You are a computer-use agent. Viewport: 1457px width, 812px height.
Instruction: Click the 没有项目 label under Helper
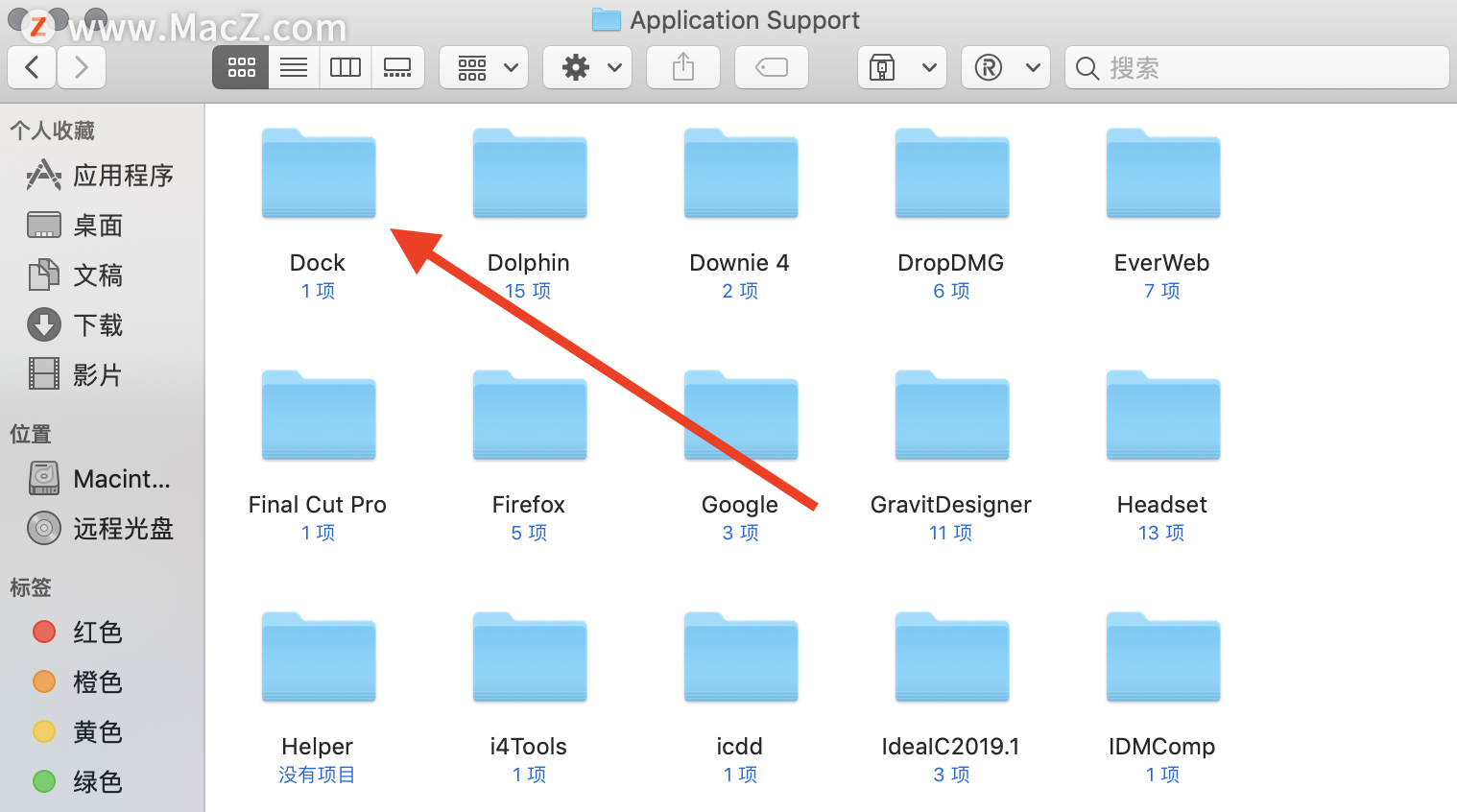click(318, 775)
